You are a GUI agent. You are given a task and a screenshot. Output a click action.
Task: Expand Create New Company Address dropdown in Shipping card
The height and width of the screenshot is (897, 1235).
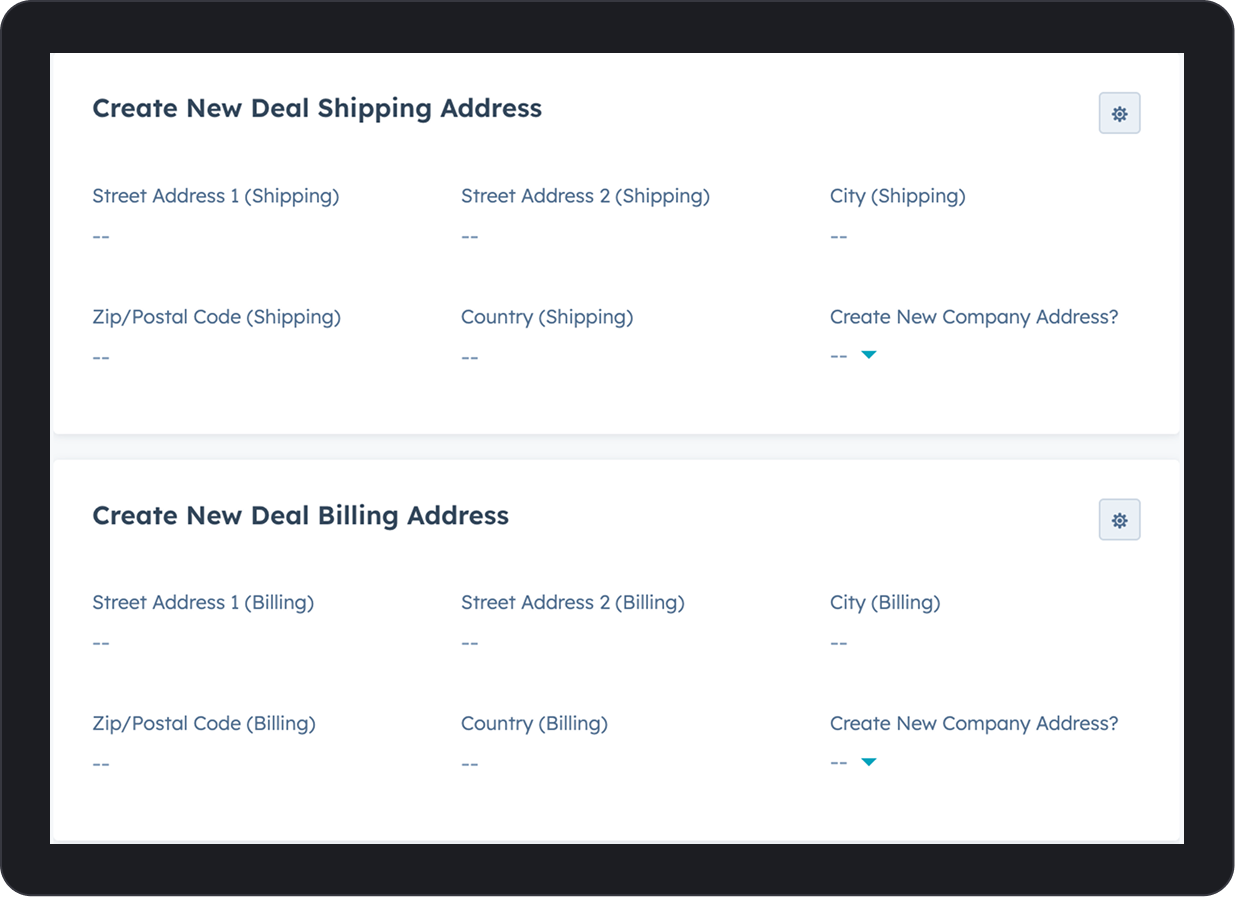(x=854, y=356)
